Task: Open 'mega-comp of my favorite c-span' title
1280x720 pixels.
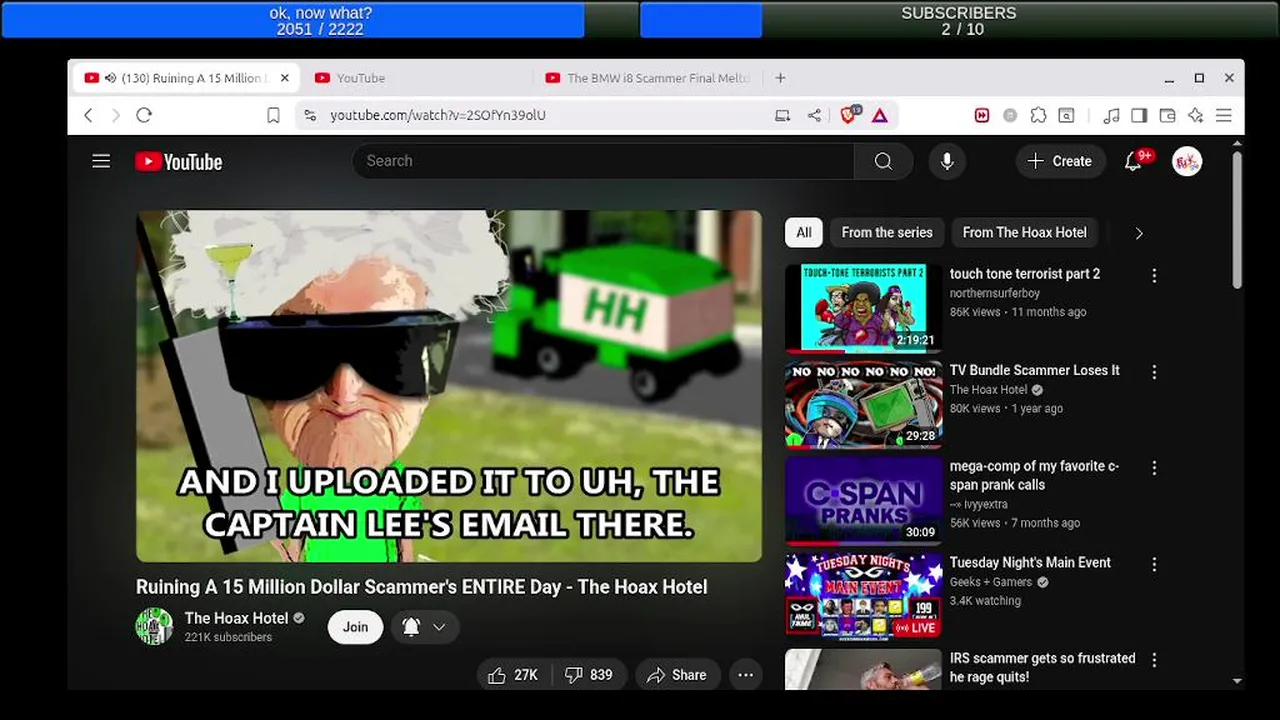Action: coord(1034,475)
